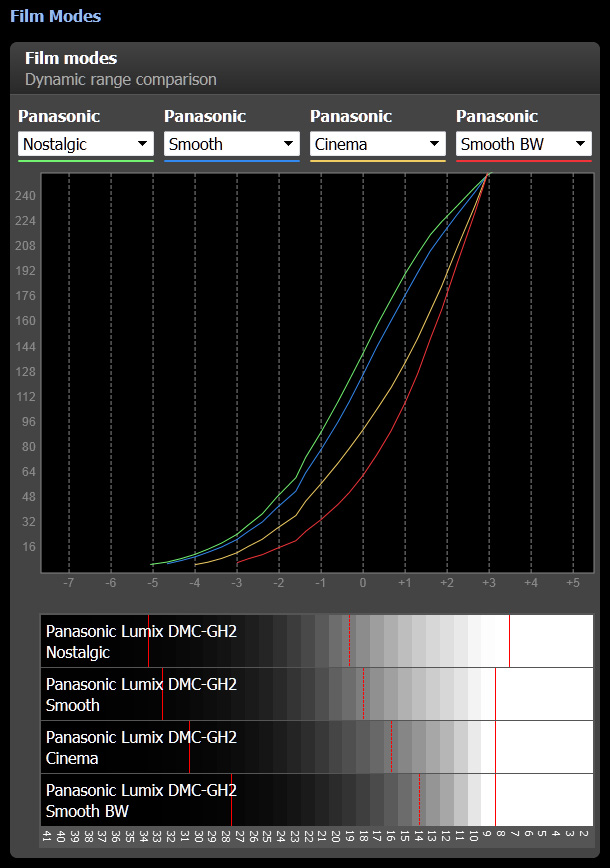Click the Panasonic label above Smooth BW dropdown
This screenshot has width=610, height=868.
coord(497,116)
